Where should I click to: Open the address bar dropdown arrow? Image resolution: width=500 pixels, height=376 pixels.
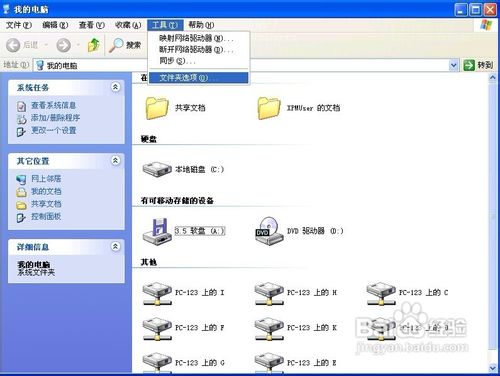453,65
